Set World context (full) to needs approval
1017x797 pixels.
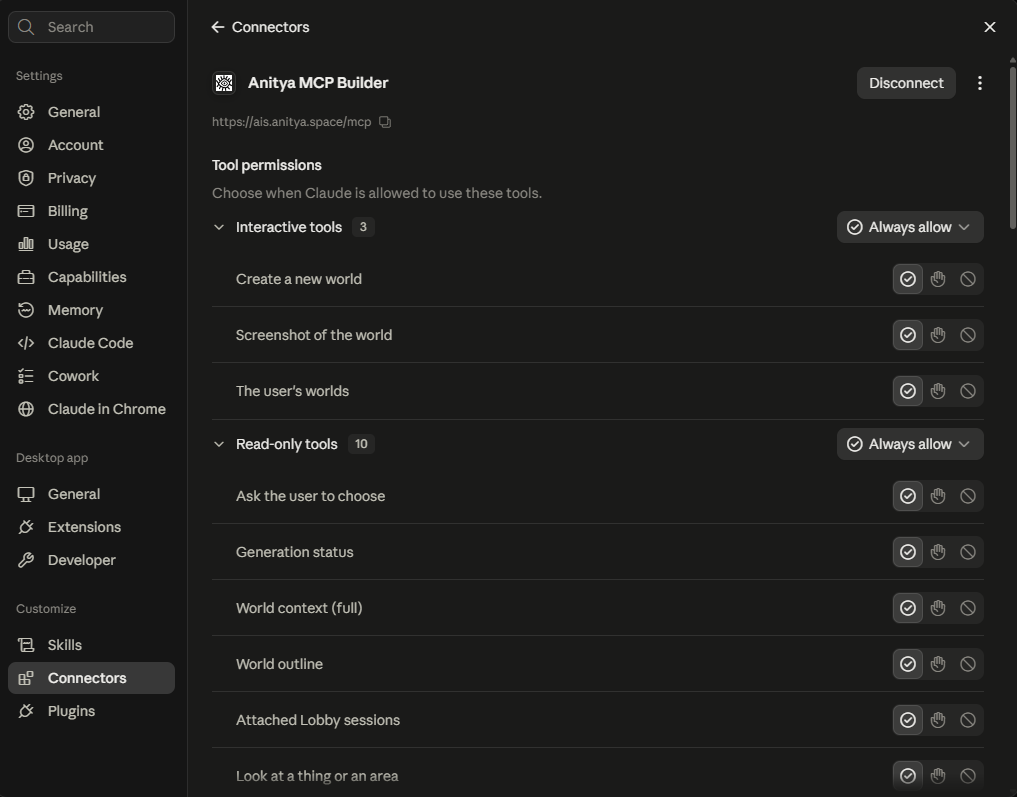pos(938,608)
